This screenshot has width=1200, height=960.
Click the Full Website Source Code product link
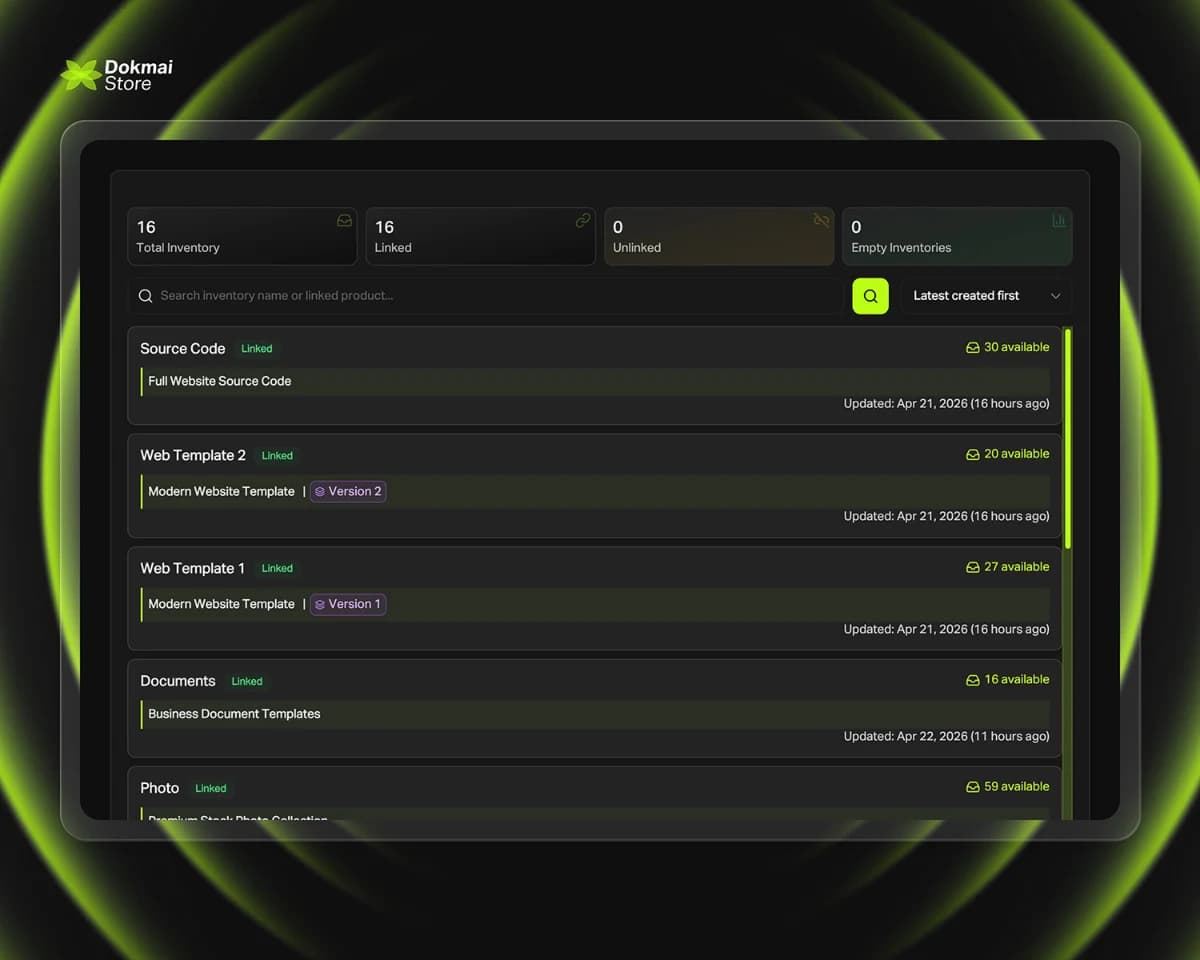tap(220, 381)
